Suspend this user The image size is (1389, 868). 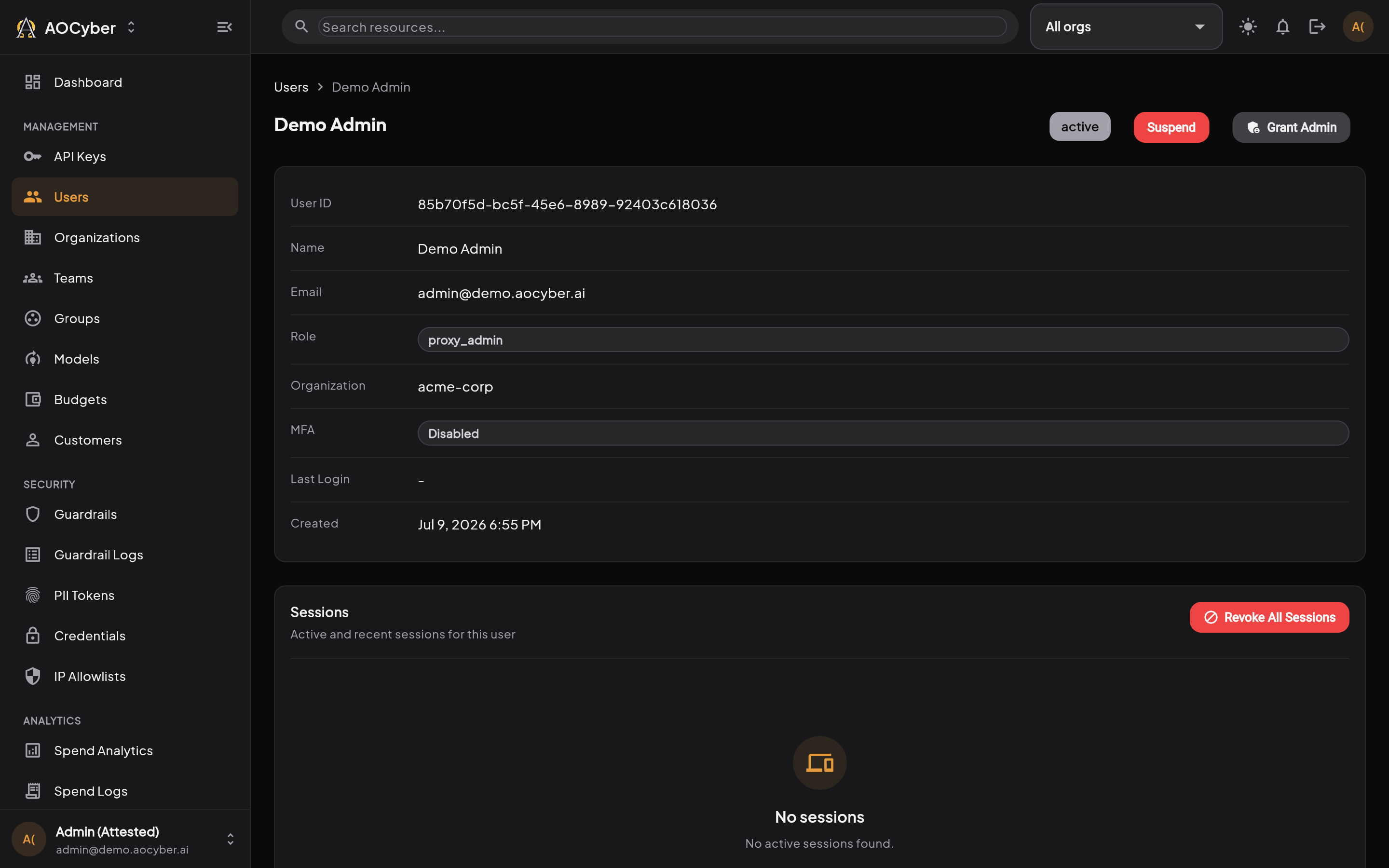click(1171, 127)
